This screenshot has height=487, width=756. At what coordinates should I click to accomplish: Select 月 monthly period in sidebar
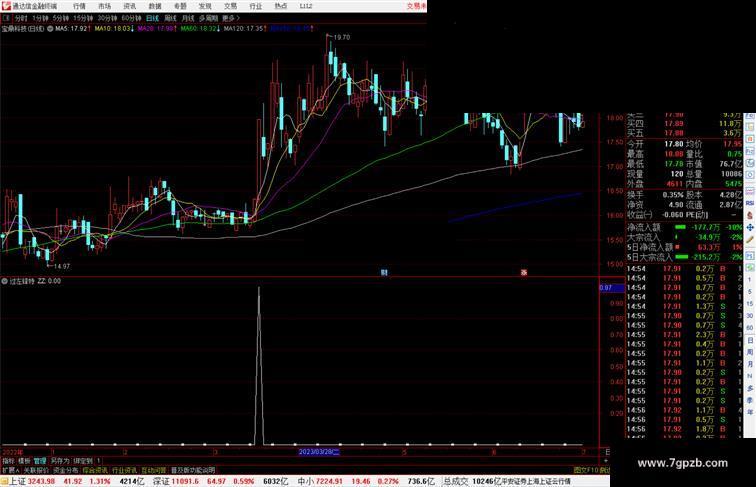click(750, 364)
